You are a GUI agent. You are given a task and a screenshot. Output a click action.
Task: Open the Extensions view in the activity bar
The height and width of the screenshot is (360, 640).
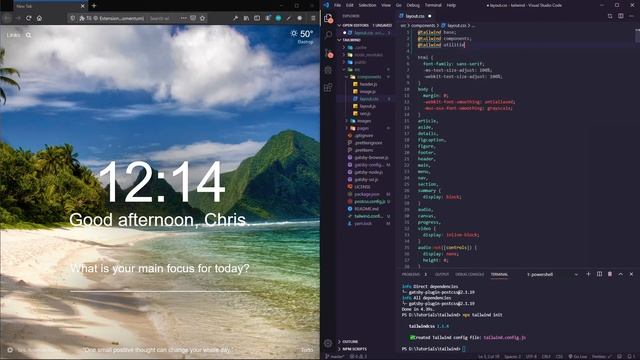pyautogui.click(x=328, y=87)
